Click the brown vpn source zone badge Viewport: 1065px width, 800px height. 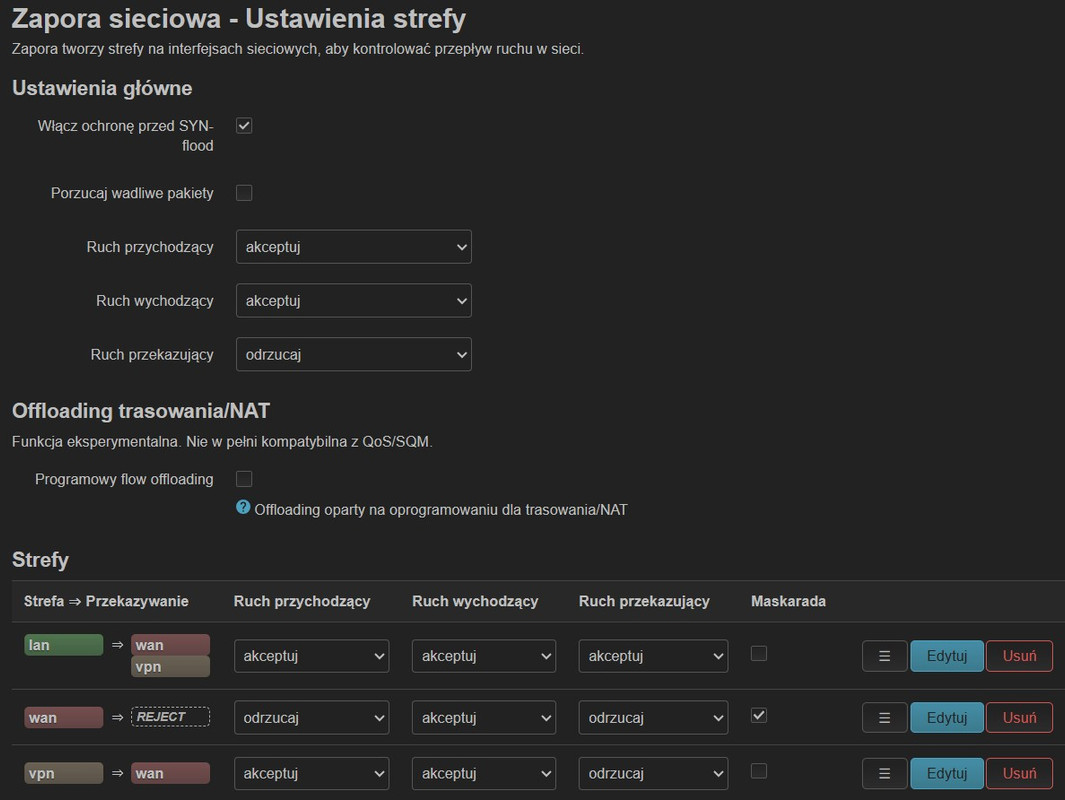[64, 773]
